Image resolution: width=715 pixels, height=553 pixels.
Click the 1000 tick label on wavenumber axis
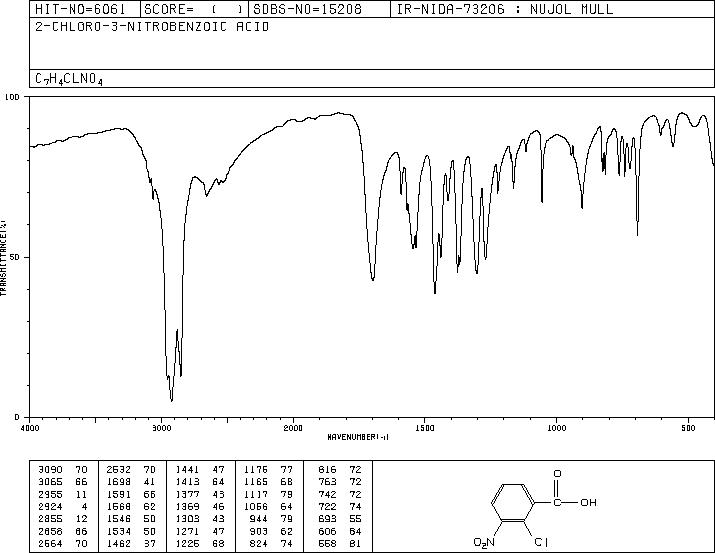click(x=556, y=428)
